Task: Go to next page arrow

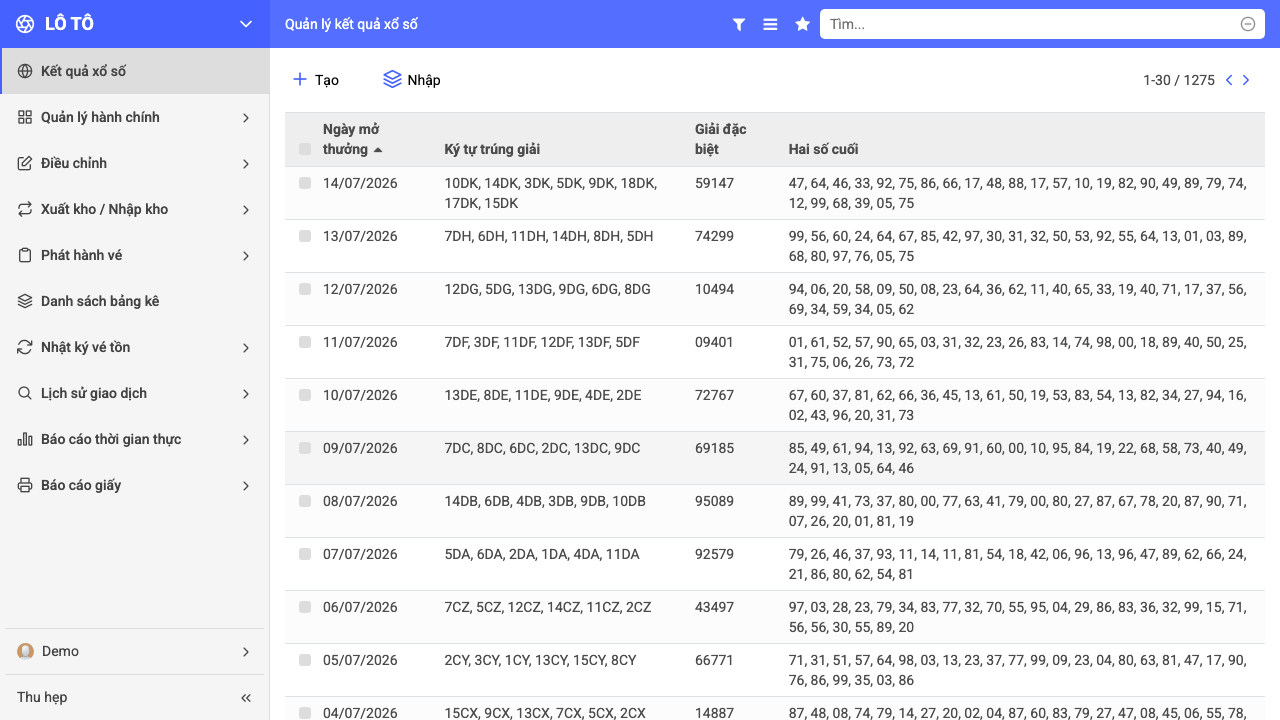Action: tap(1246, 80)
